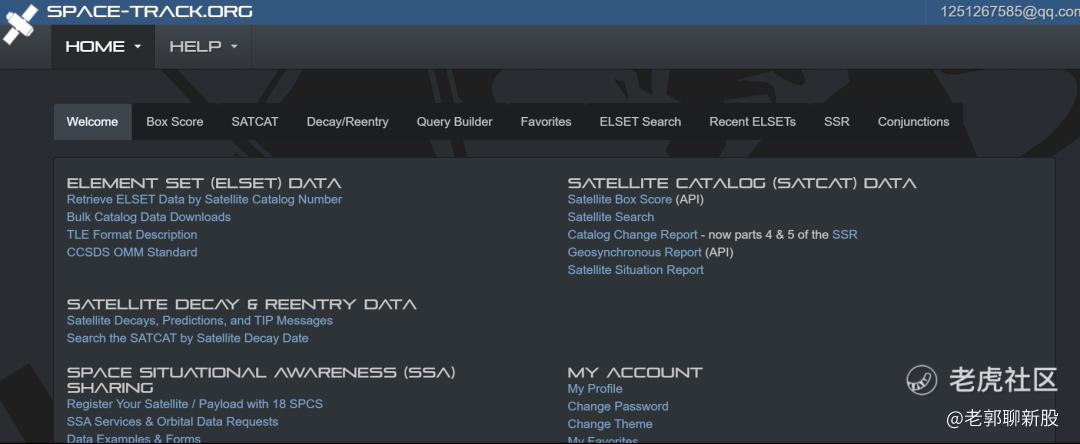
Task: Switch to the Box Score tab
Action: point(175,122)
